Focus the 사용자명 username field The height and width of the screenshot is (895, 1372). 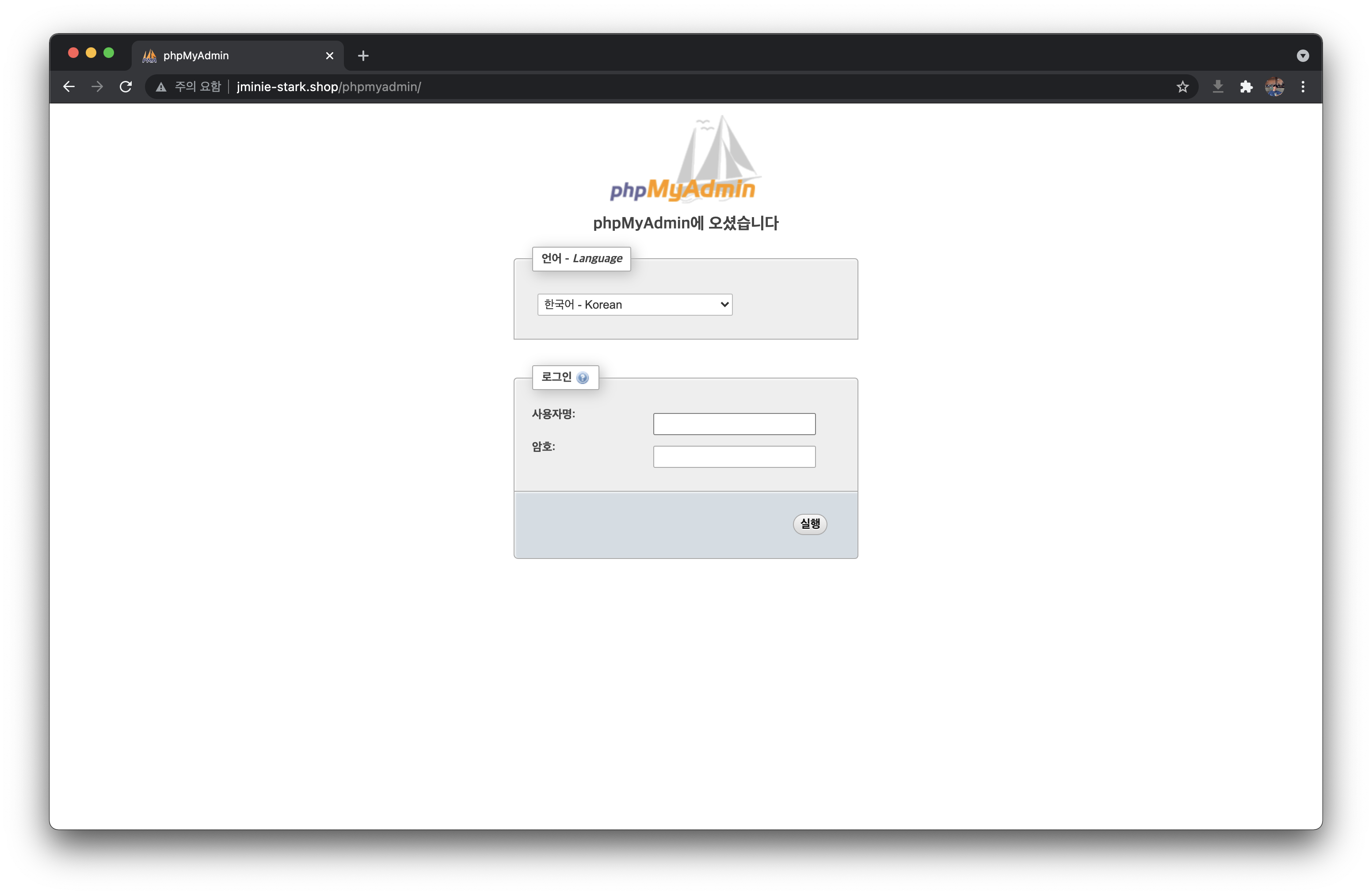734,424
